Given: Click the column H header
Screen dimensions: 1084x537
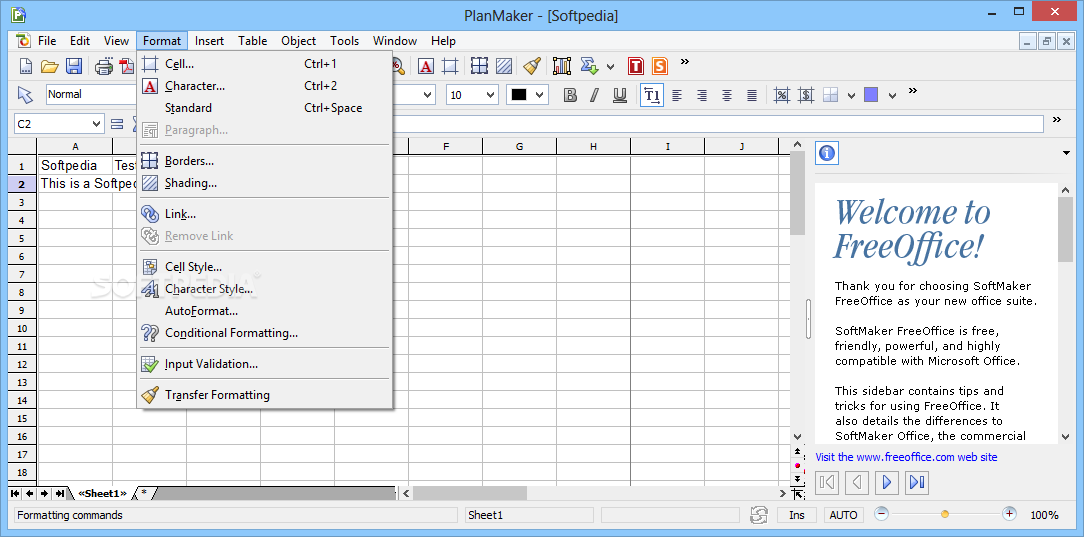Looking at the screenshot, I should 593,147.
